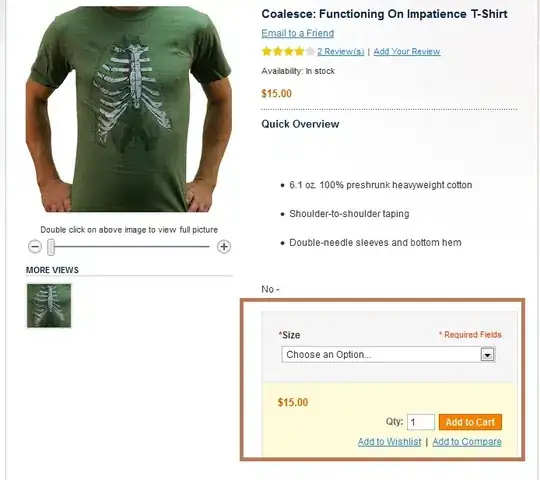Focus the Qty input field
The width and height of the screenshot is (540, 480).
pos(421,422)
